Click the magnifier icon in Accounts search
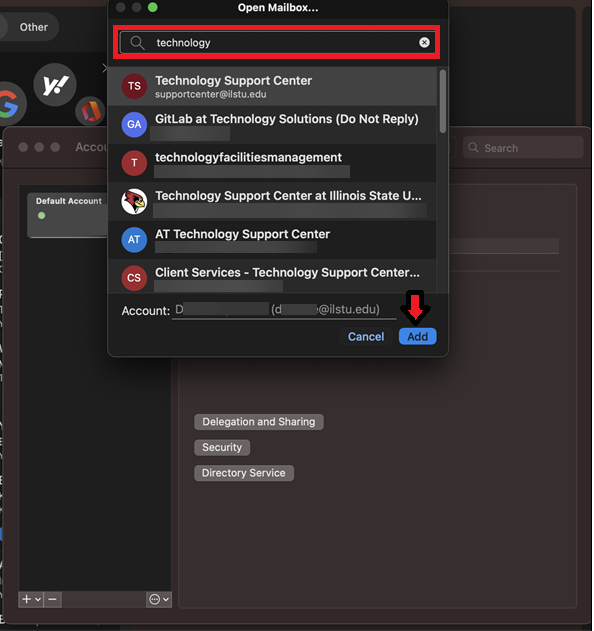 pos(474,148)
